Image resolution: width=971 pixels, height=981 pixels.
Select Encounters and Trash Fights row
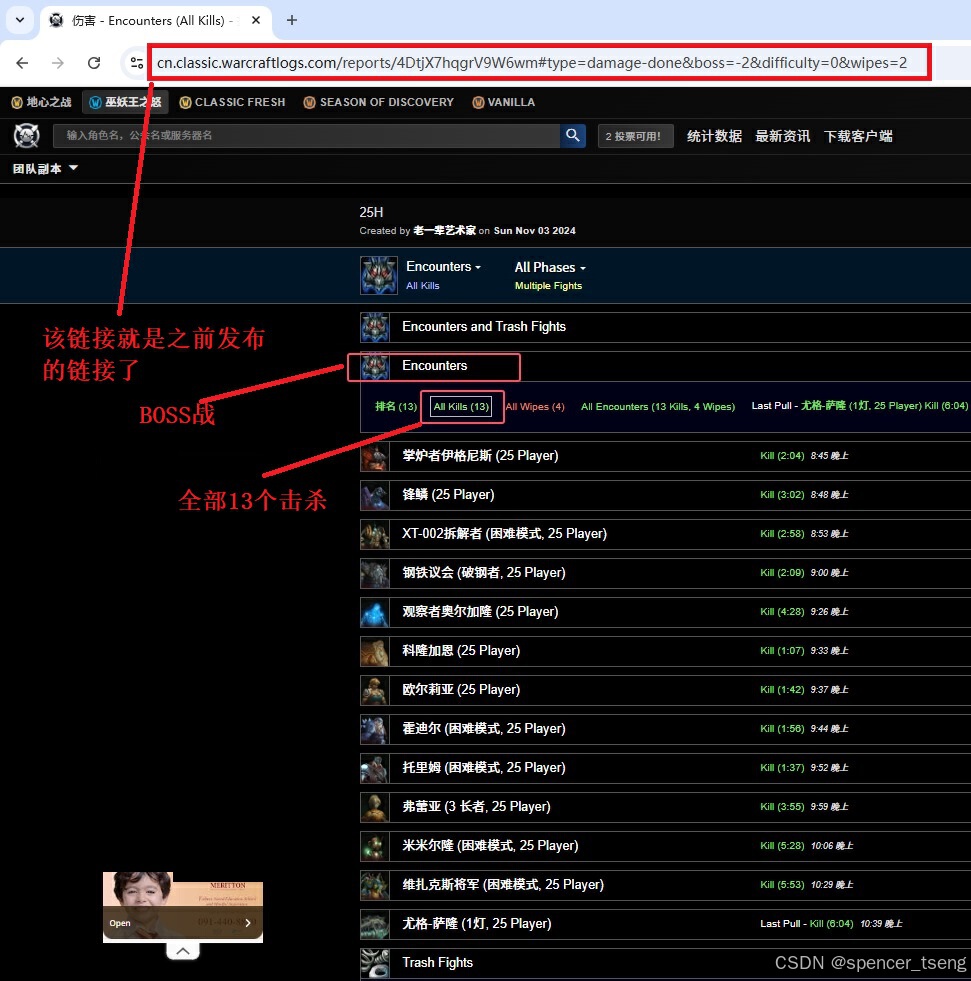pos(665,327)
